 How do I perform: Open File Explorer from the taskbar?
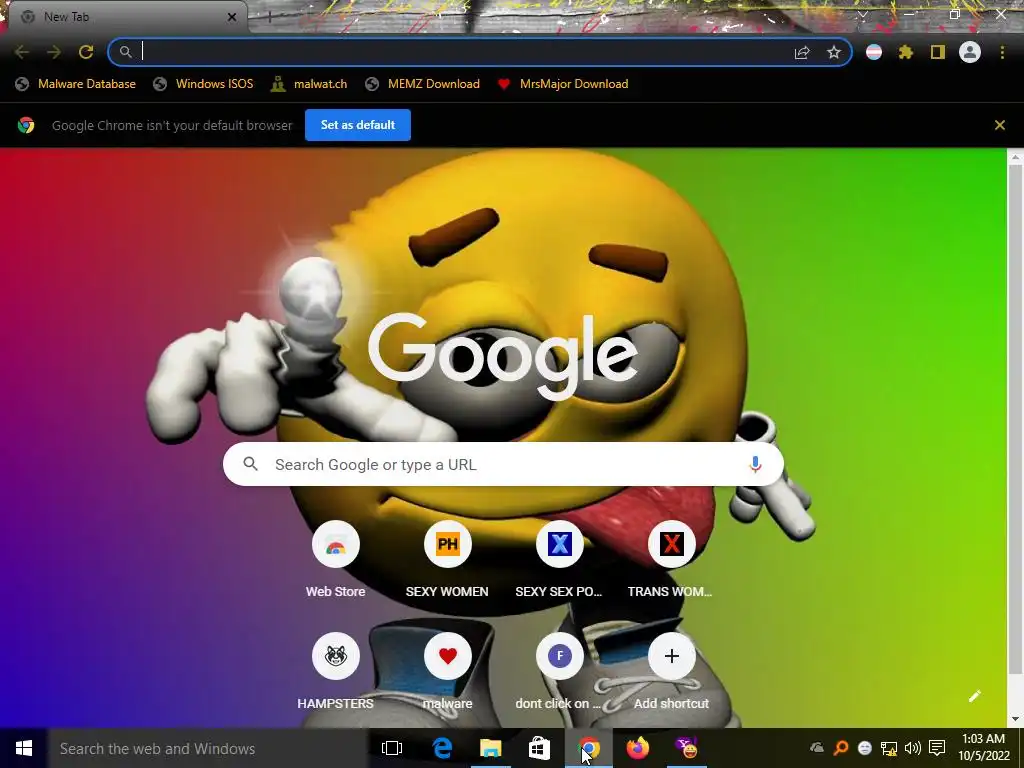[x=490, y=748]
